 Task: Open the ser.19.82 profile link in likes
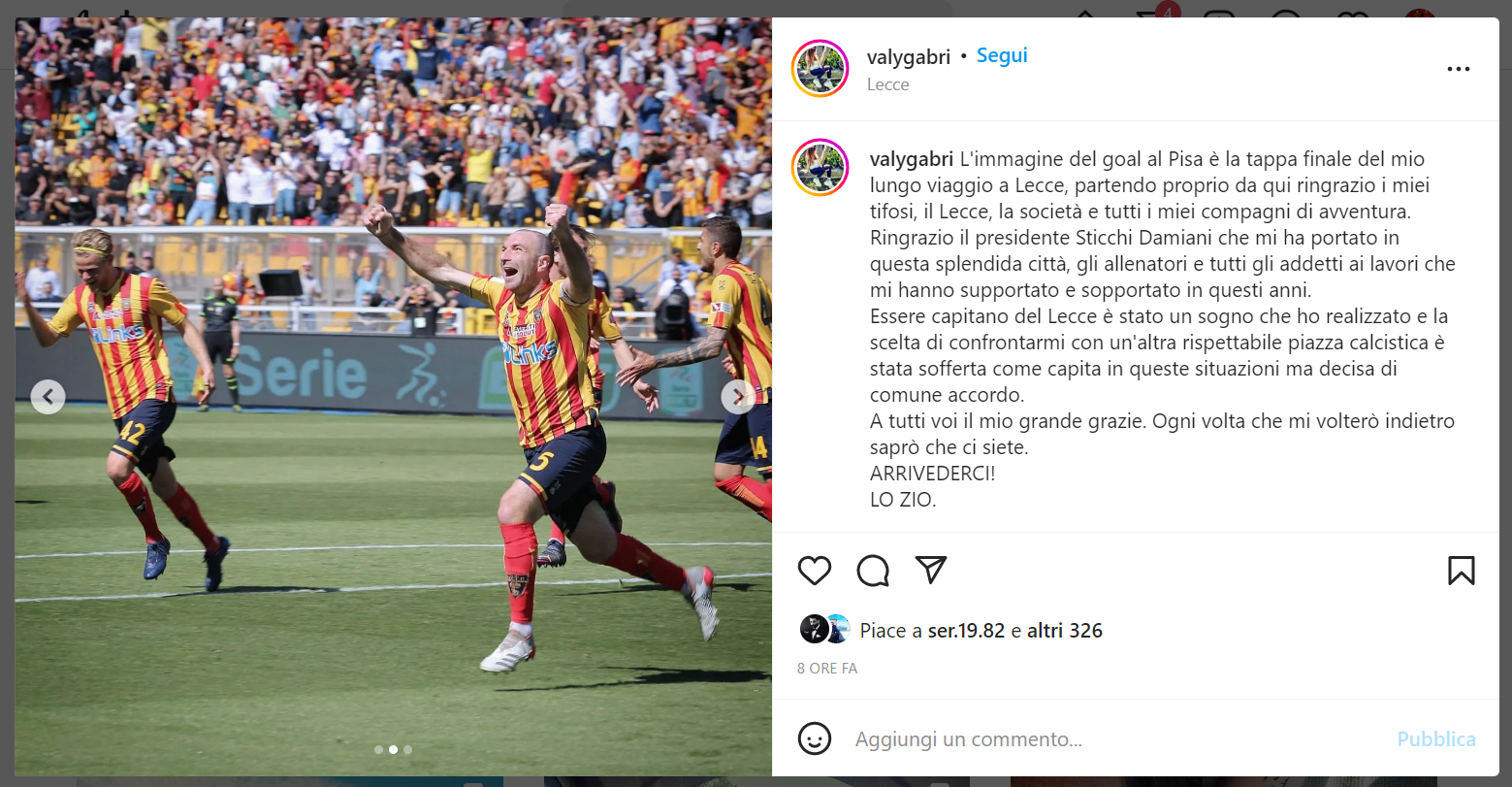(966, 631)
